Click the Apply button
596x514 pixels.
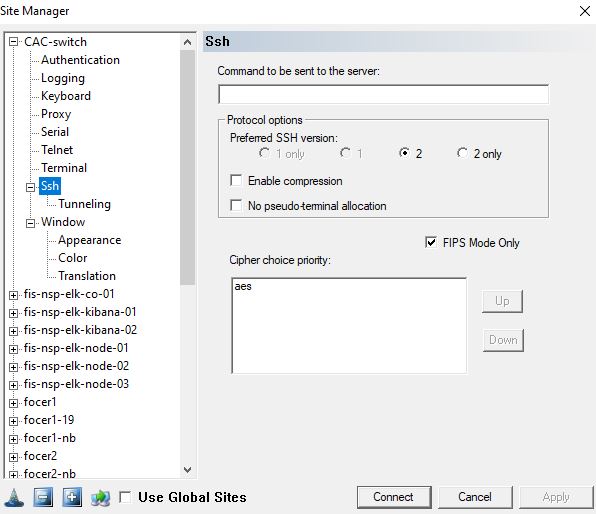[556, 497]
